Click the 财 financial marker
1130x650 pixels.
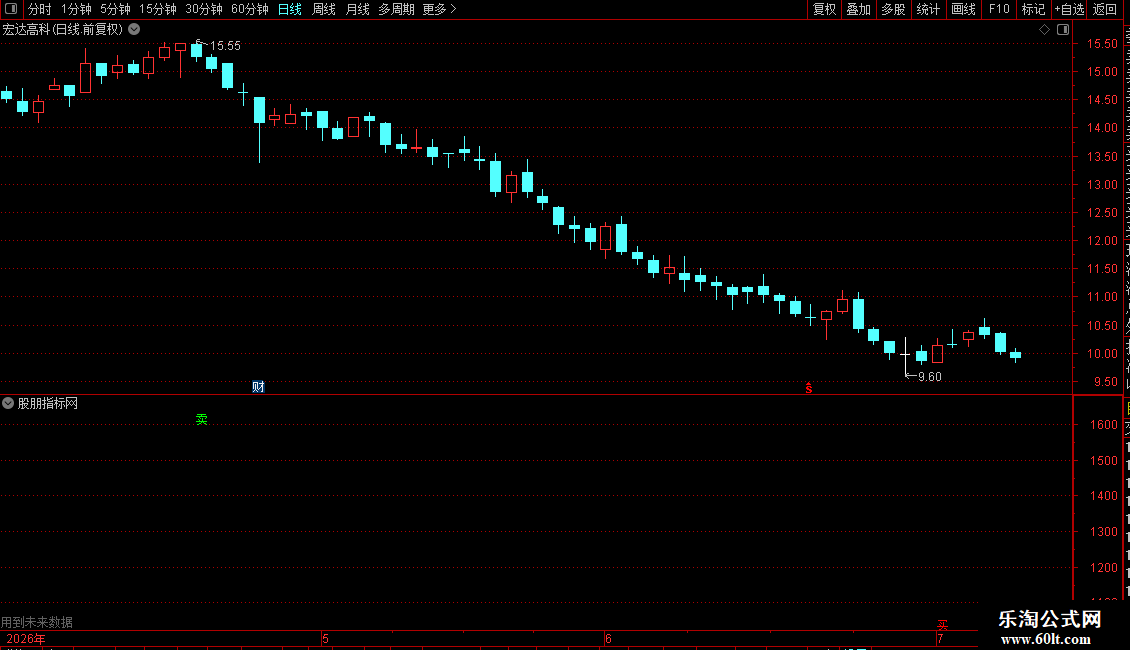pyautogui.click(x=259, y=387)
